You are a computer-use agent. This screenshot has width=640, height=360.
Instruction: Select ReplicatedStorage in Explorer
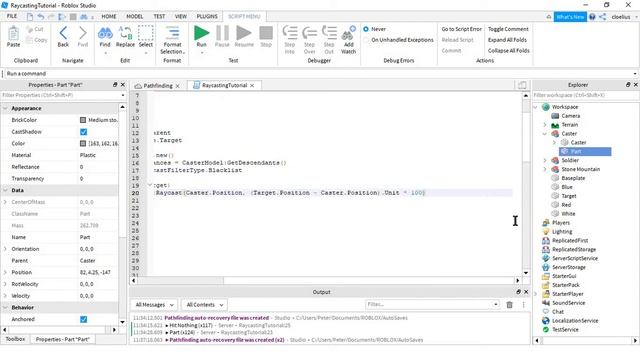click(x=574, y=249)
